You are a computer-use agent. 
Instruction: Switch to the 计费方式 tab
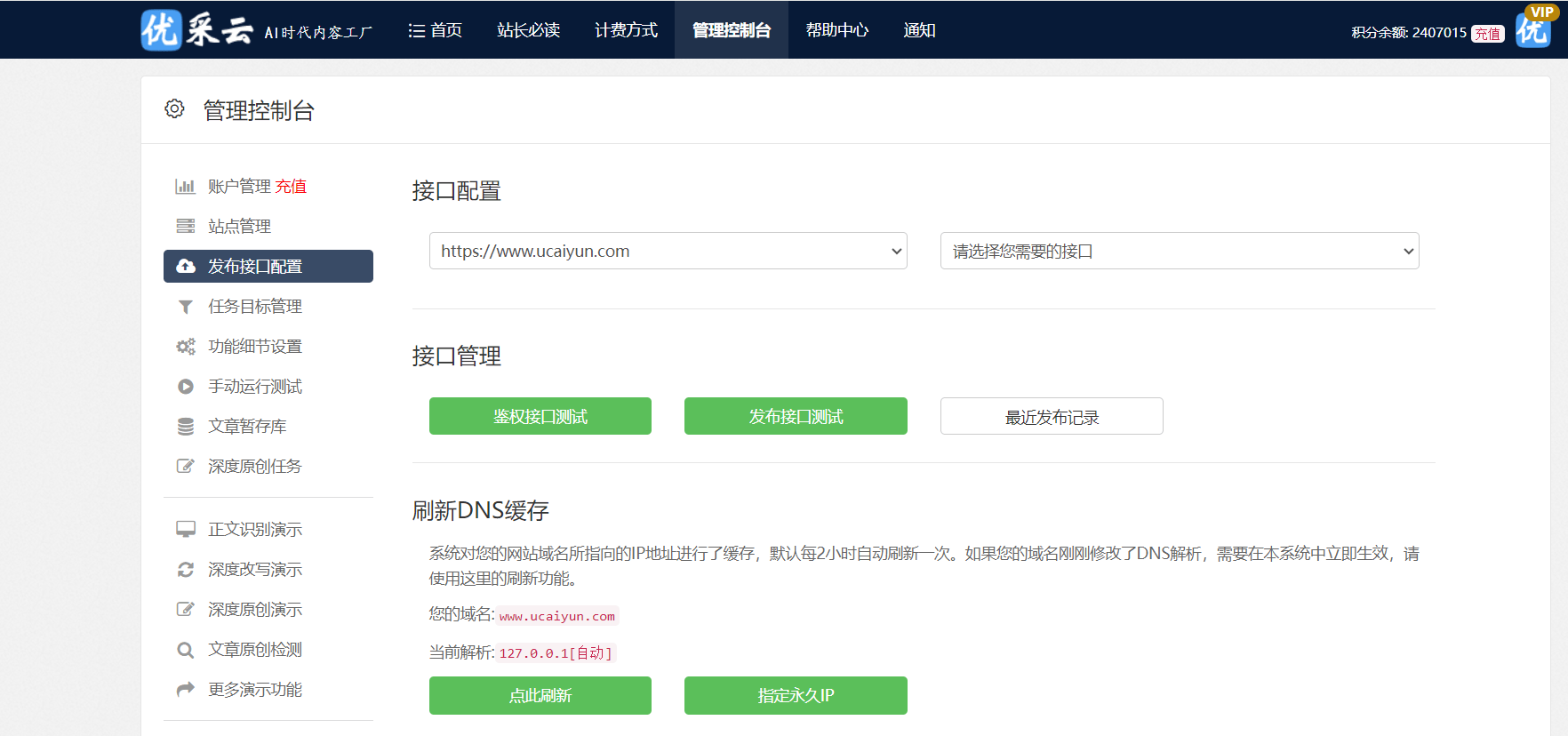tap(626, 30)
